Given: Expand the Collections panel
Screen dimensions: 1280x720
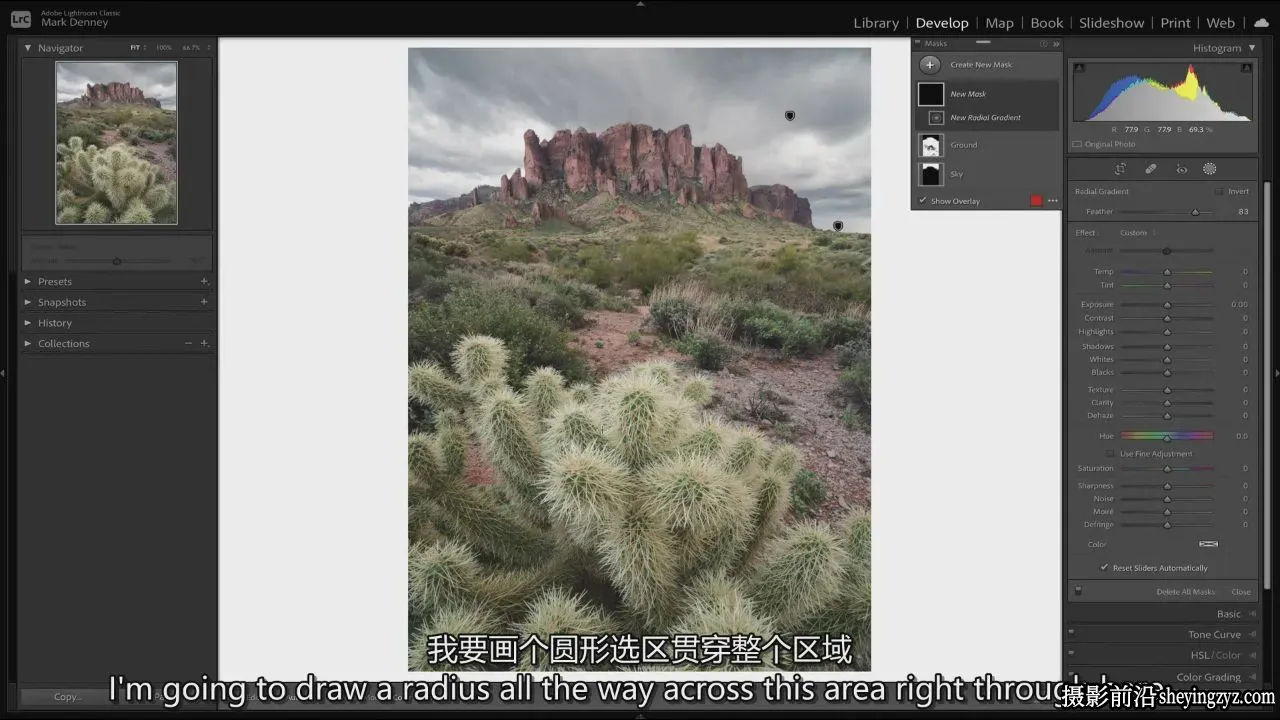Looking at the screenshot, I should coord(28,343).
